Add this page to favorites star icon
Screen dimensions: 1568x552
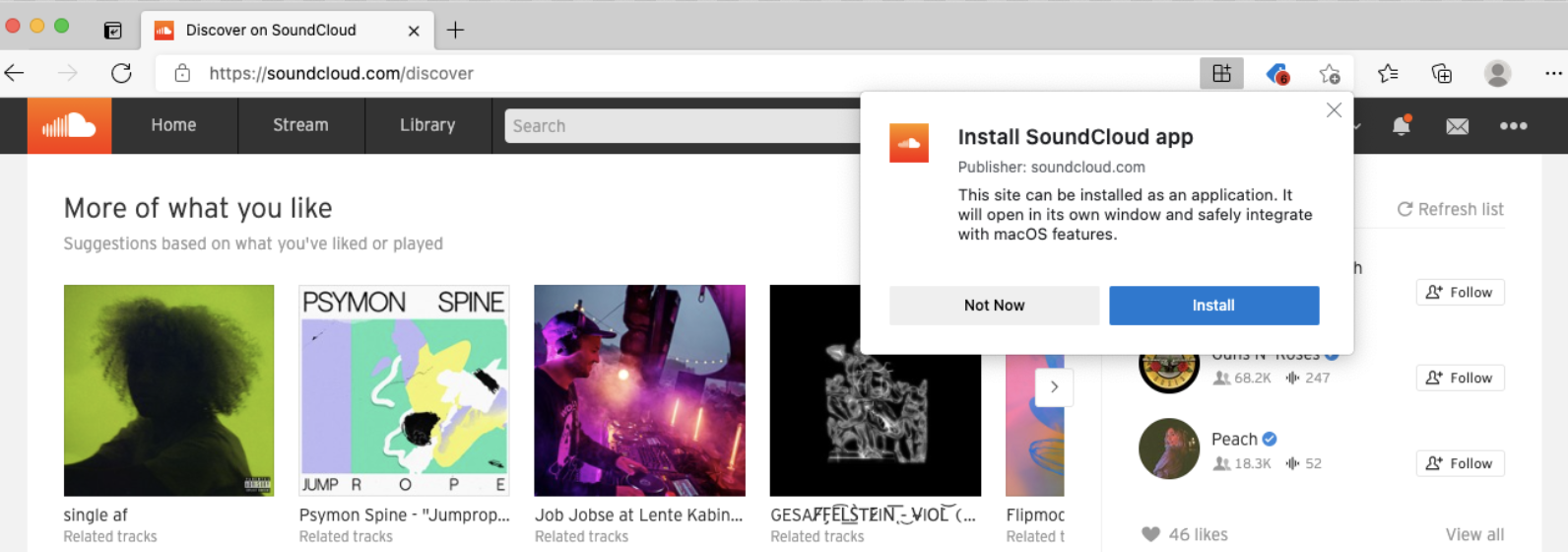tap(1330, 73)
